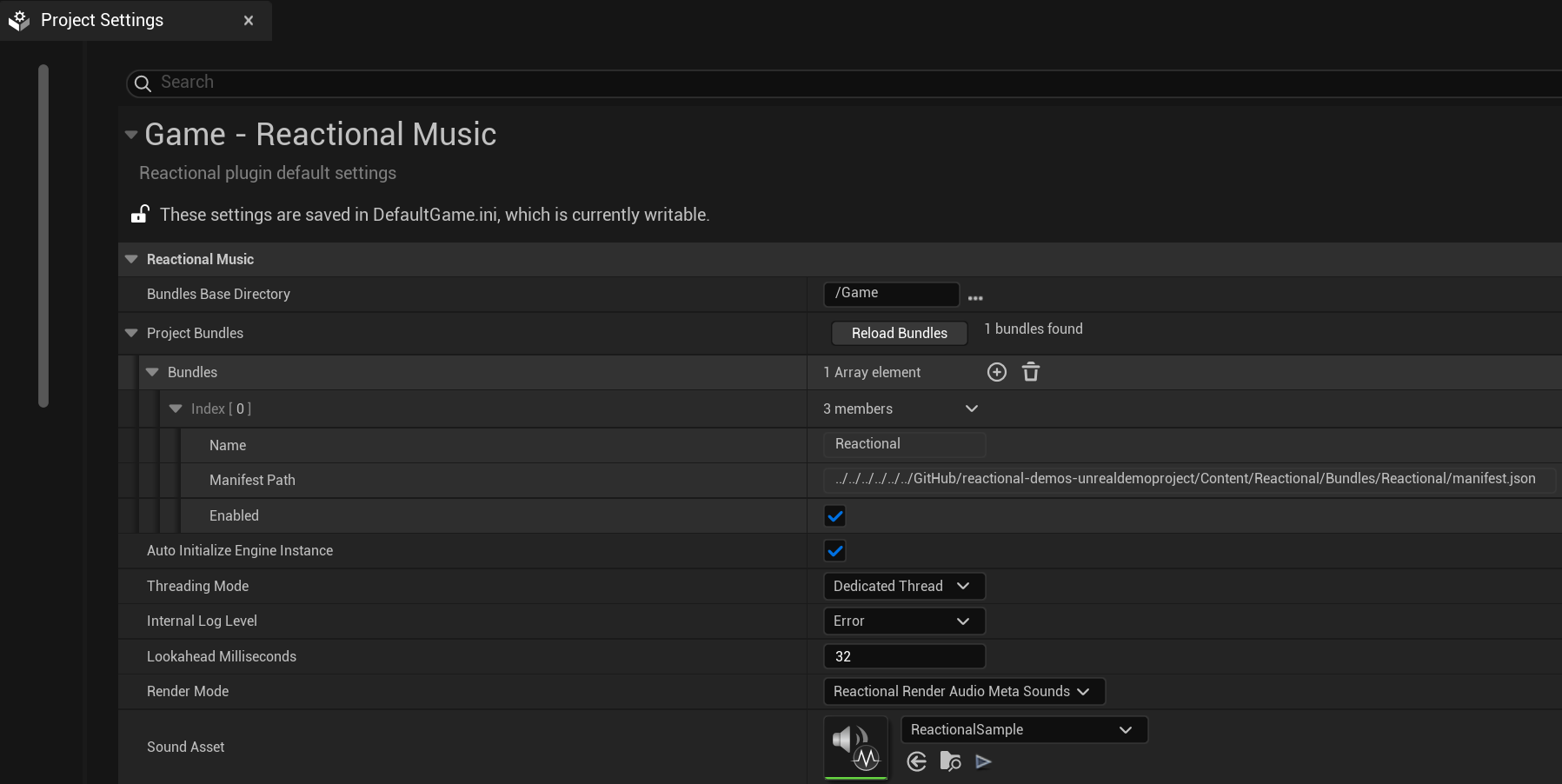Click the 'Bundles Base Directory' label
This screenshot has width=1562, height=784.
tap(218, 294)
